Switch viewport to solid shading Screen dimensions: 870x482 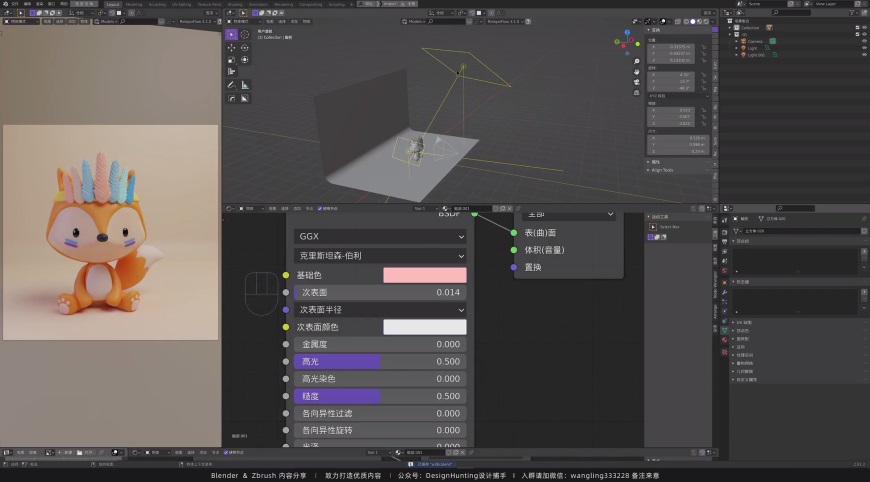tap(692, 22)
